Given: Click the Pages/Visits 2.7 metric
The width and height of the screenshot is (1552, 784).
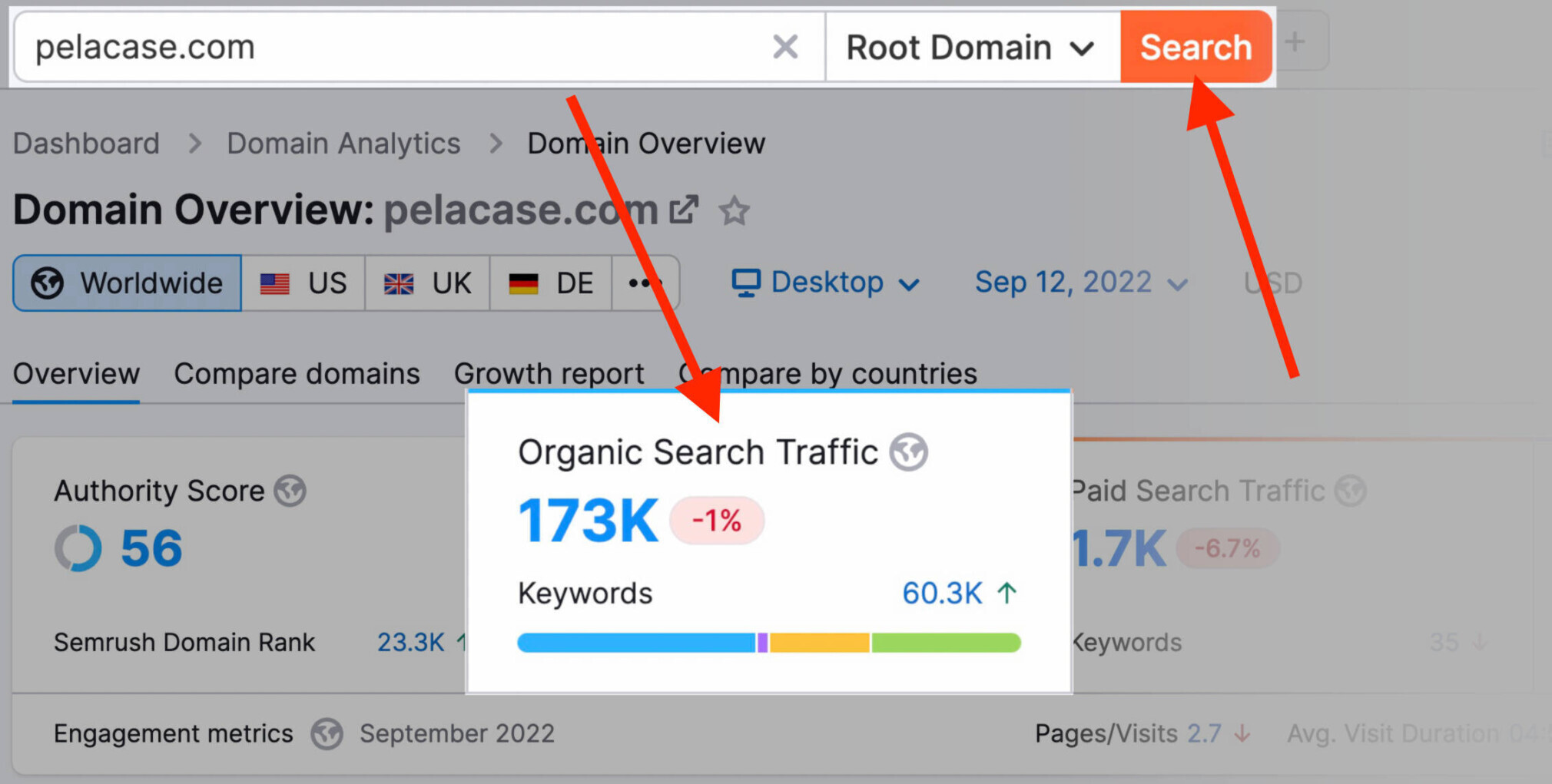Looking at the screenshot, I should click(x=1142, y=733).
